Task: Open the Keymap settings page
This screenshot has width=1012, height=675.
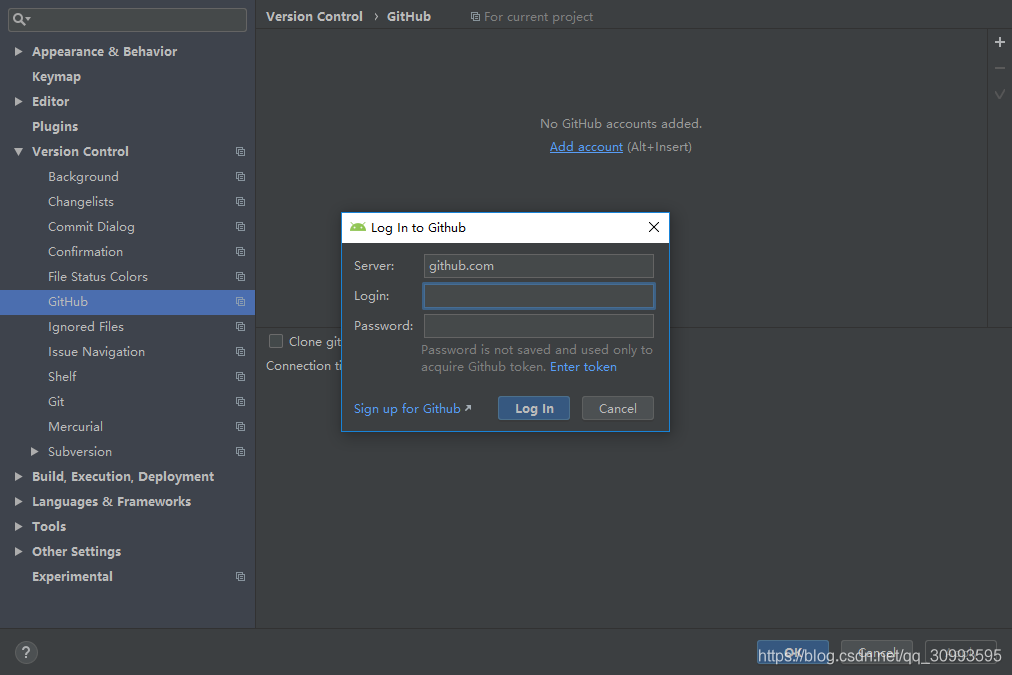Action: point(56,77)
